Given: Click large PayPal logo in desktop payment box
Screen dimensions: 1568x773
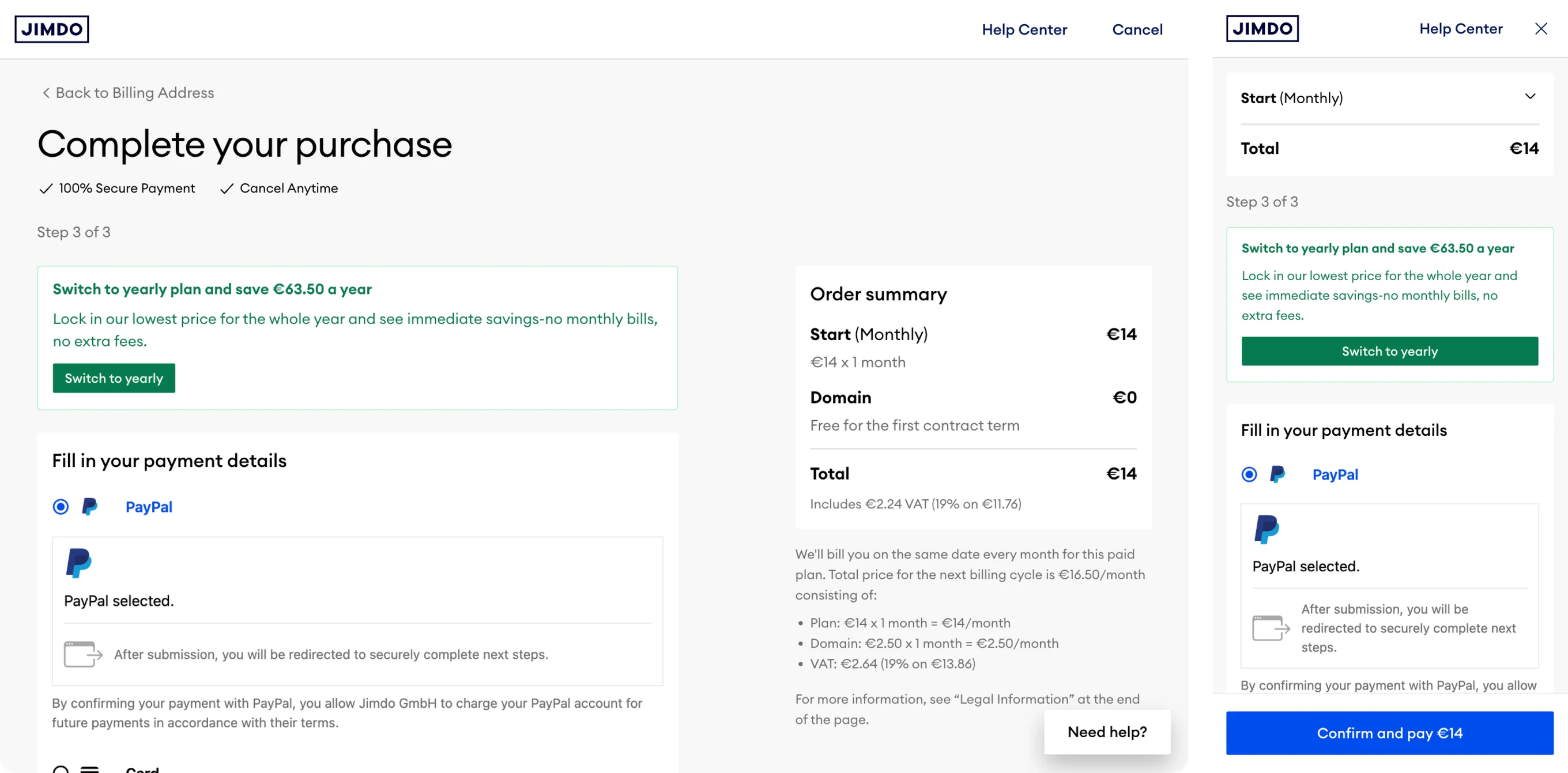Looking at the screenshot, I should [78, 563].
